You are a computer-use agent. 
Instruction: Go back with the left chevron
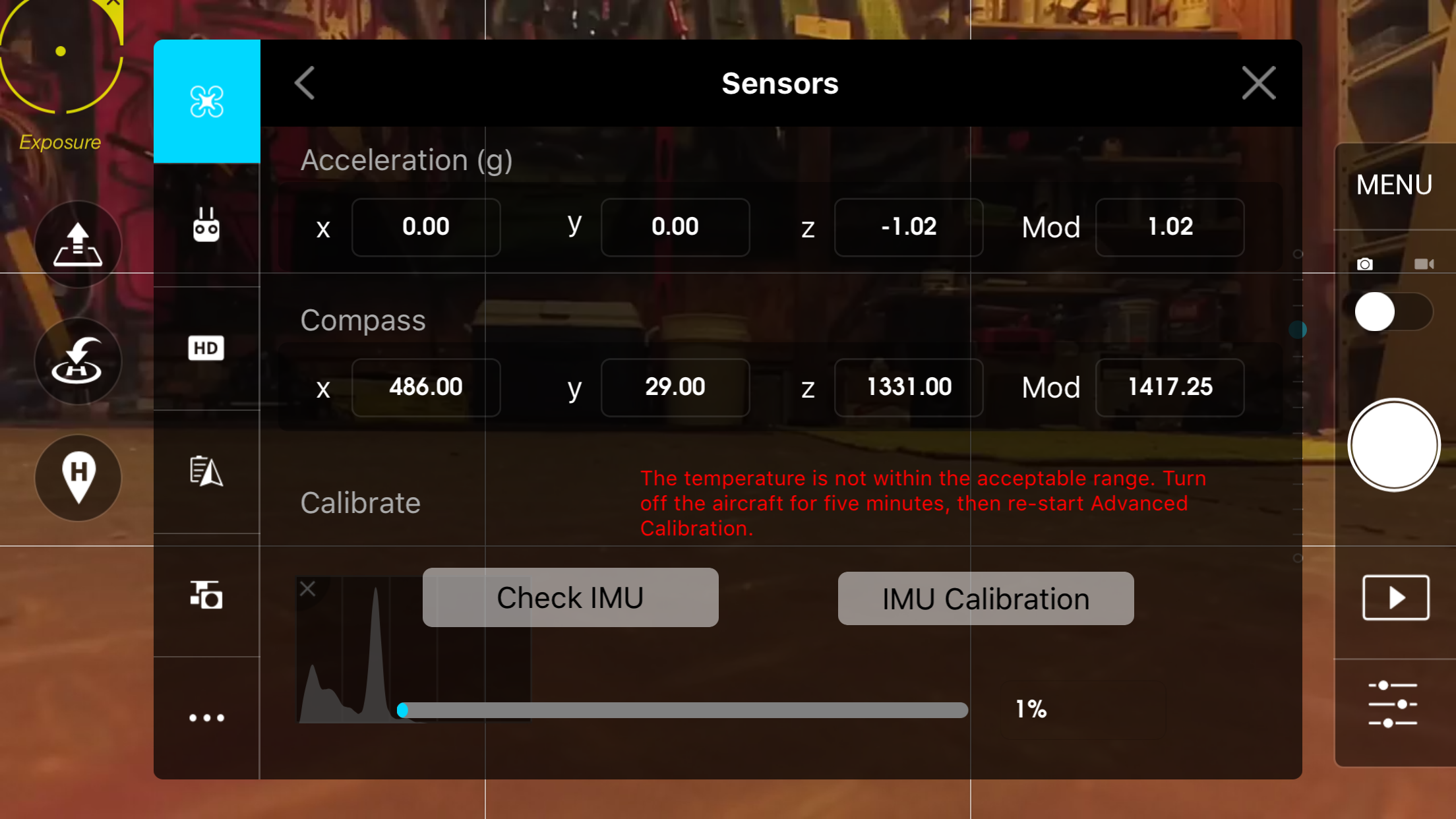305,83
